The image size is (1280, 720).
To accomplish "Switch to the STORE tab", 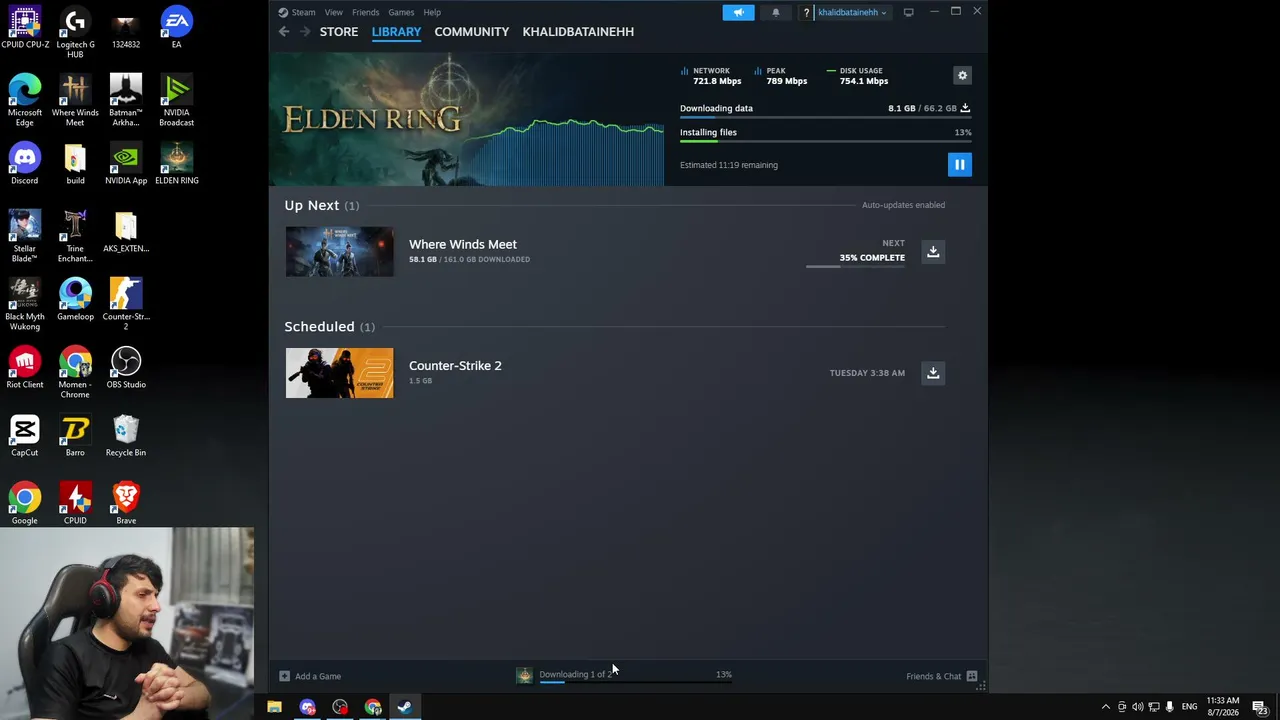I will coord(339,32).
